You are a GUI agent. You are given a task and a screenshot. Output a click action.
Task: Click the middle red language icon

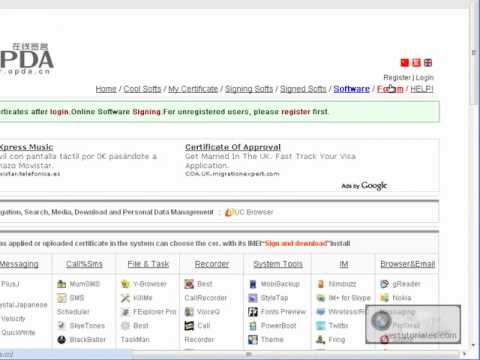click(416, 63)
